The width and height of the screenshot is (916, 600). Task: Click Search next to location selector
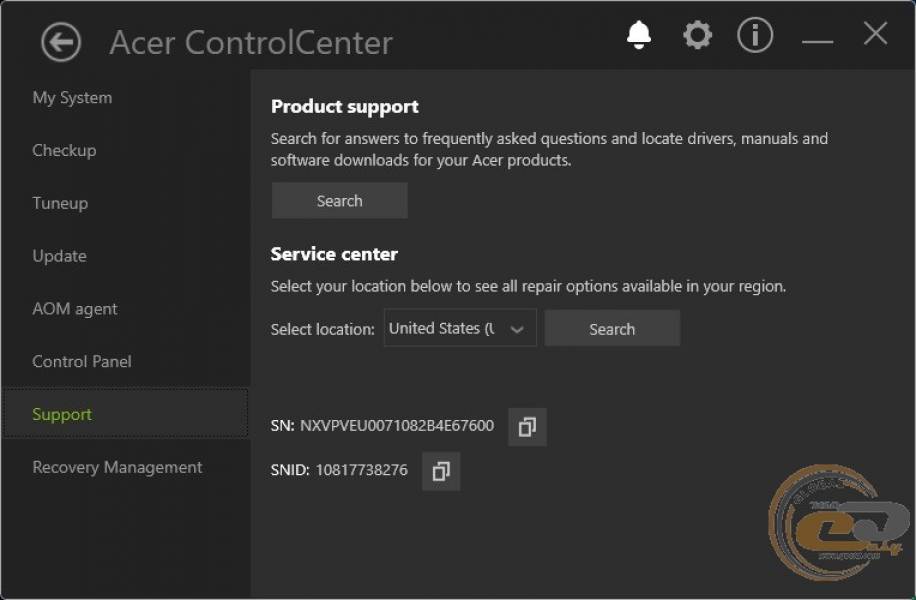click(x=612, y=329)
